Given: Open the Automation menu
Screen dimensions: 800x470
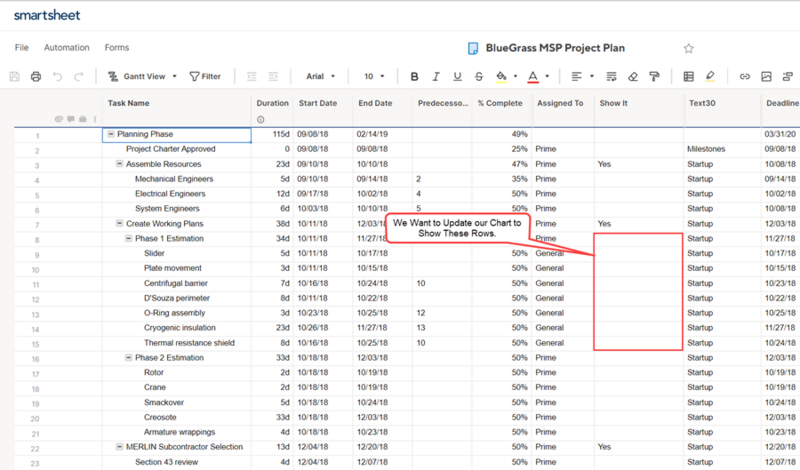Looking at the screenshot, I should click(66, 47).
